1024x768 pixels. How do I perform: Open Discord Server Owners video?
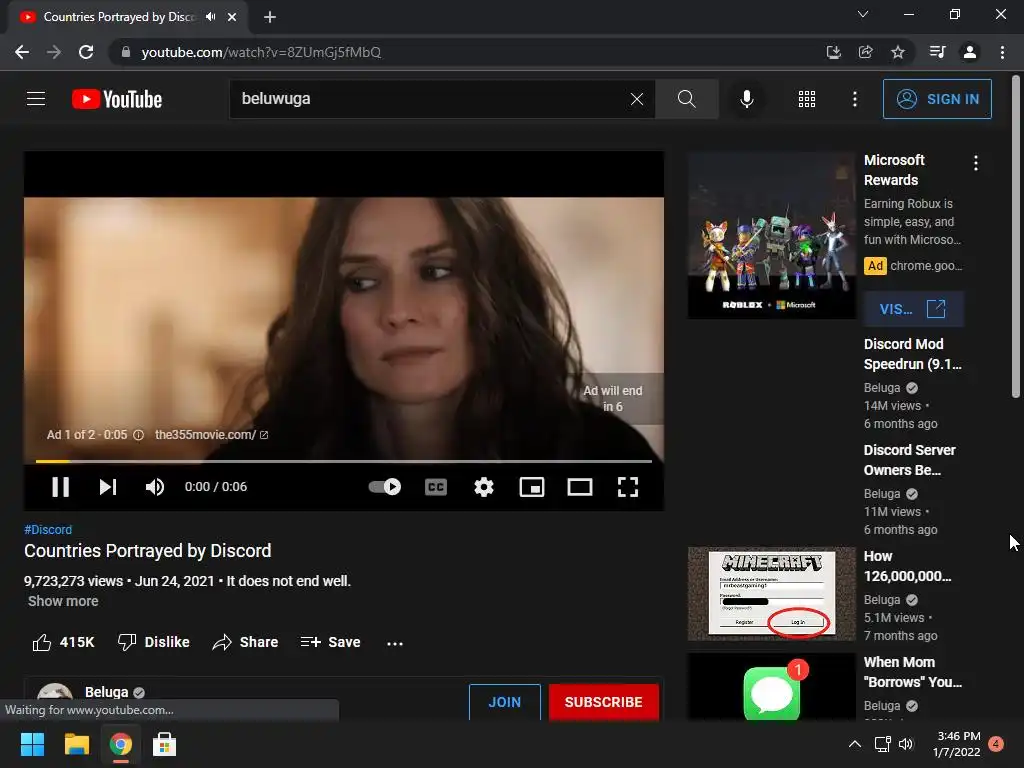(909, 460)
